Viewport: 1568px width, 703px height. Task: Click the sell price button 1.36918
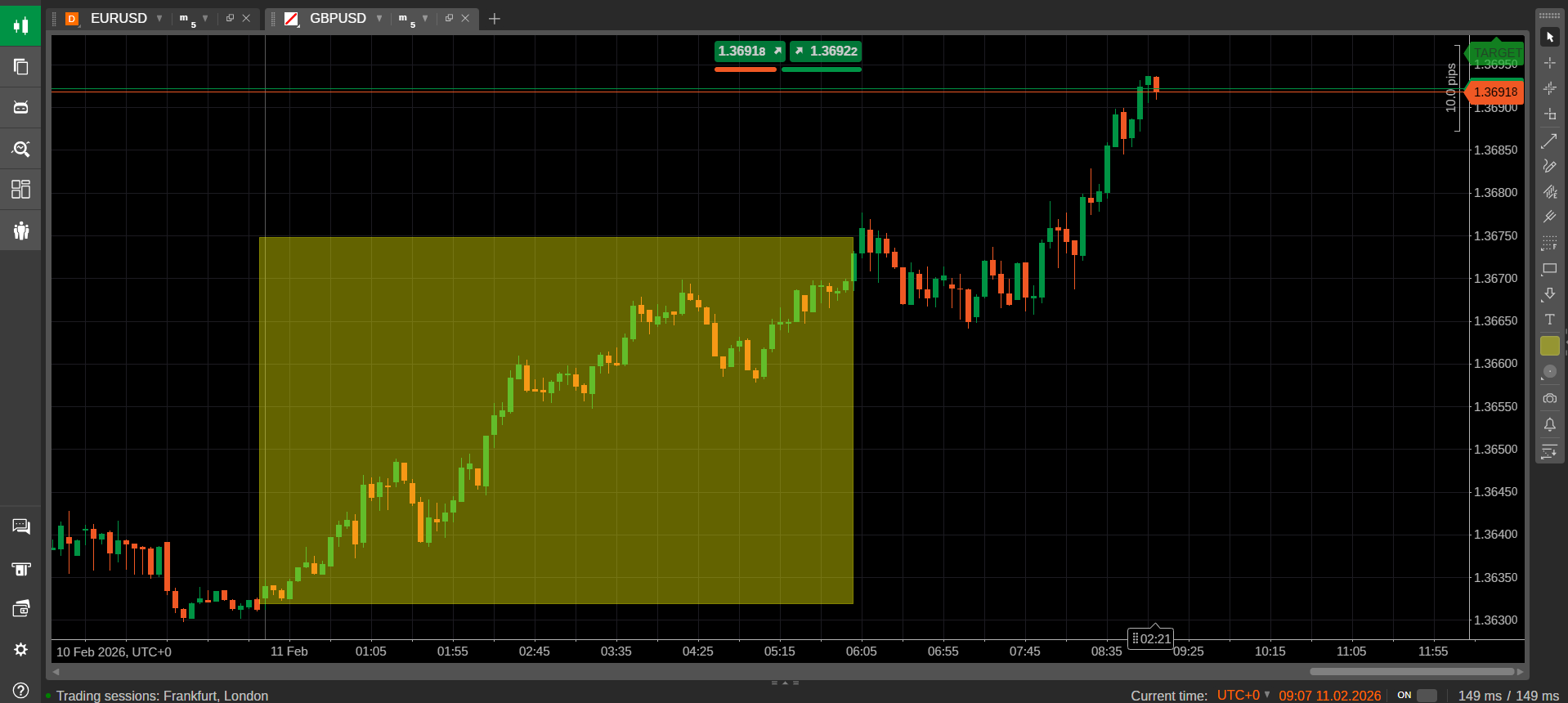[x=749, y=51]
